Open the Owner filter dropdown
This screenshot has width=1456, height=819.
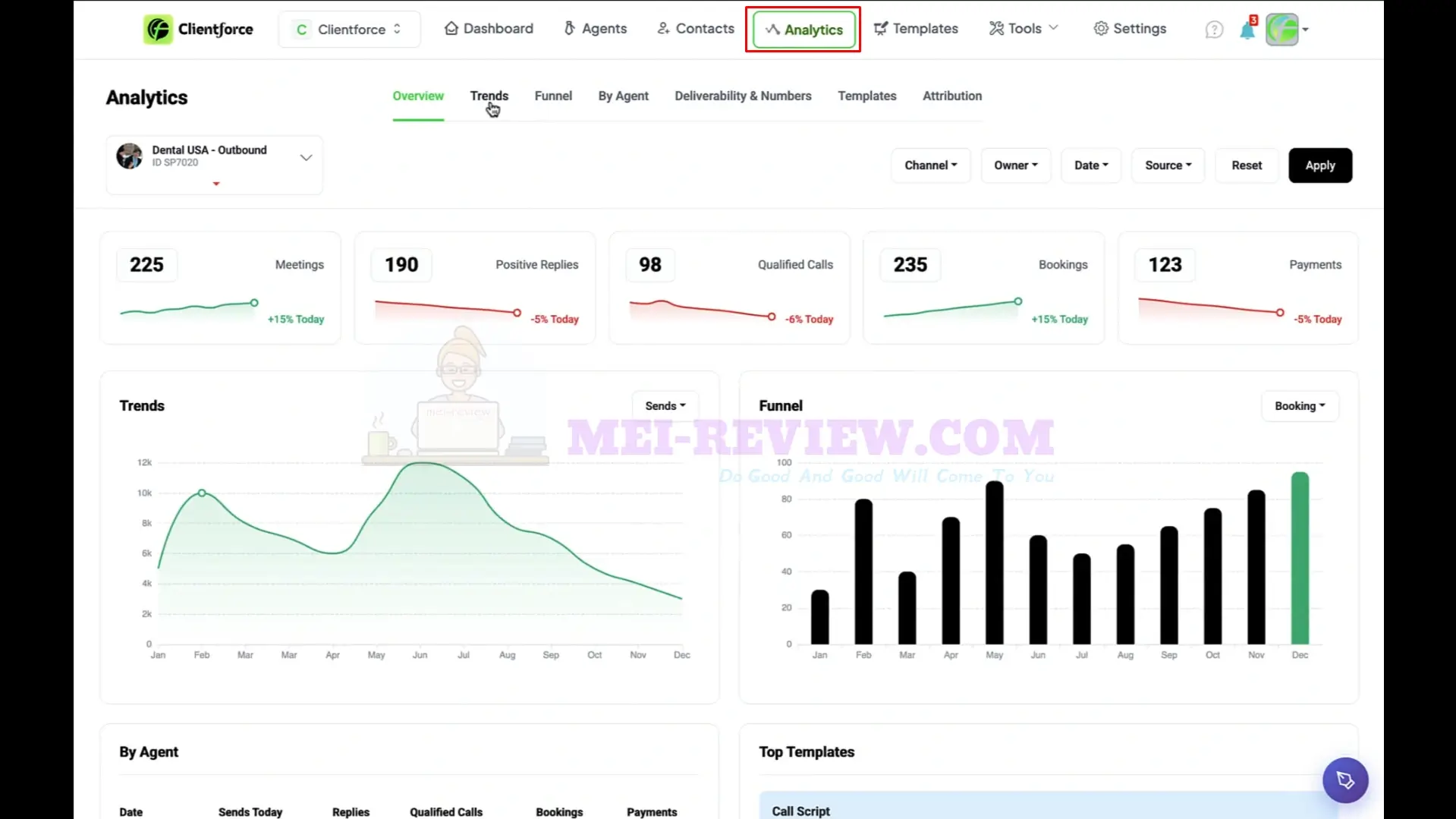coord(1016,165)
